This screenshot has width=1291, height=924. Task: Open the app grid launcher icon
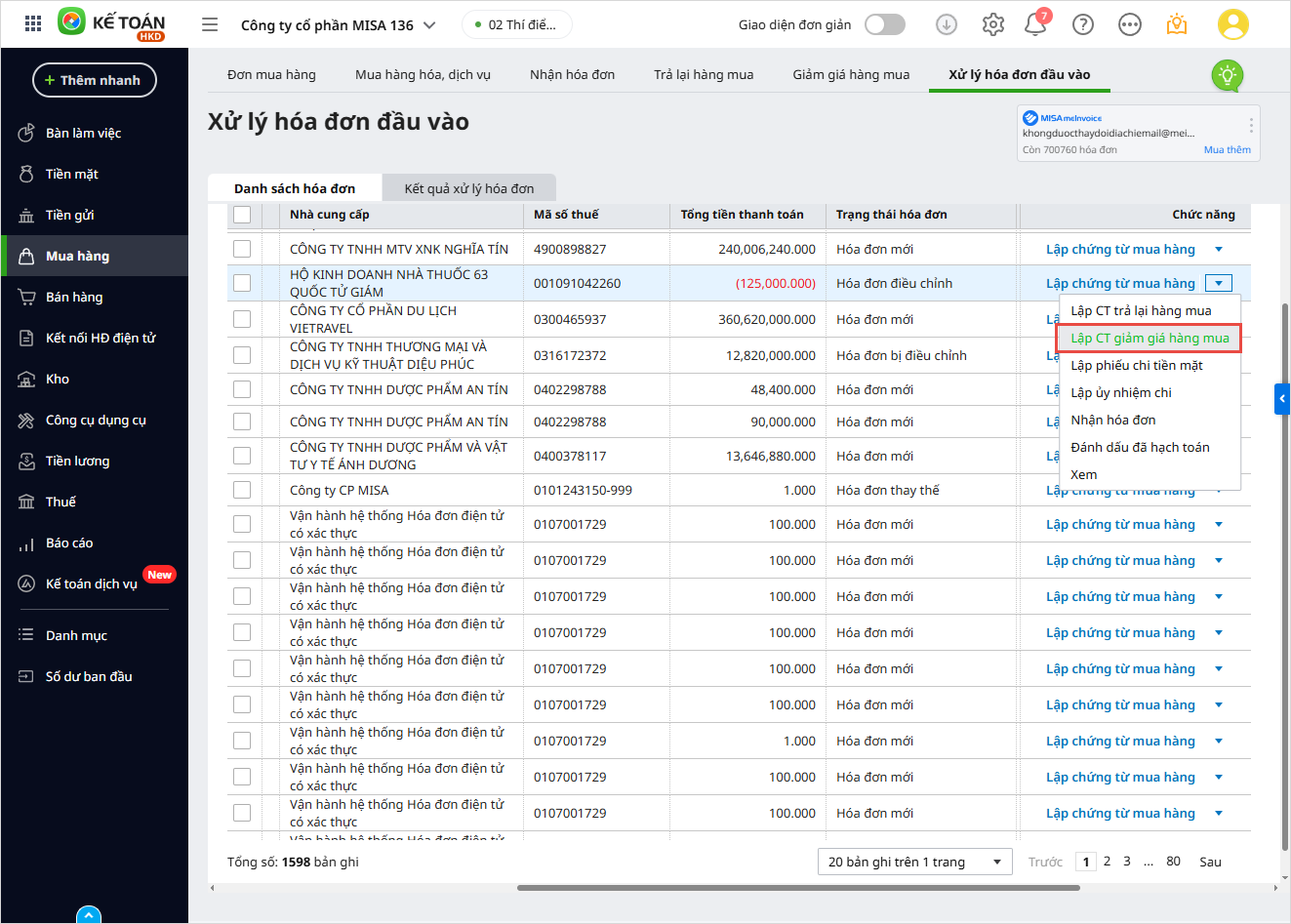33,24
